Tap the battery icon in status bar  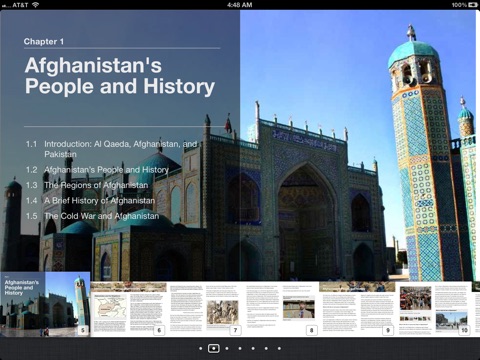[473, 5]
